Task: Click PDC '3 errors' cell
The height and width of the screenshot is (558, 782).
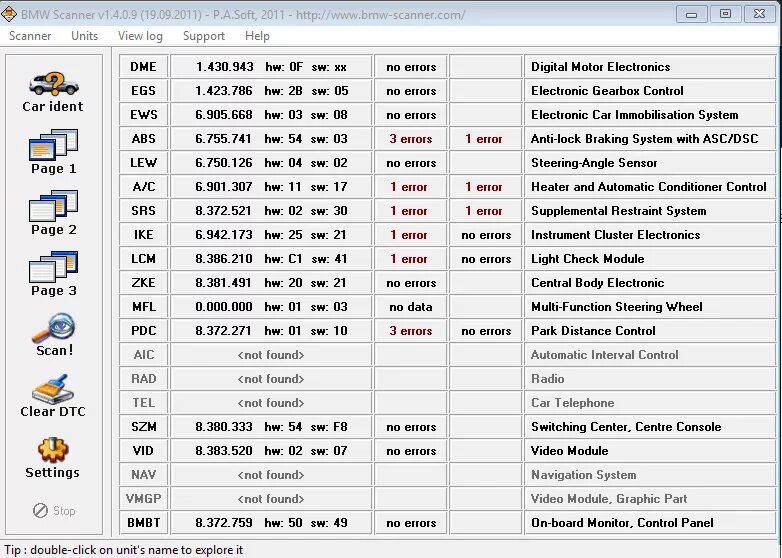Action: [411, 331]
